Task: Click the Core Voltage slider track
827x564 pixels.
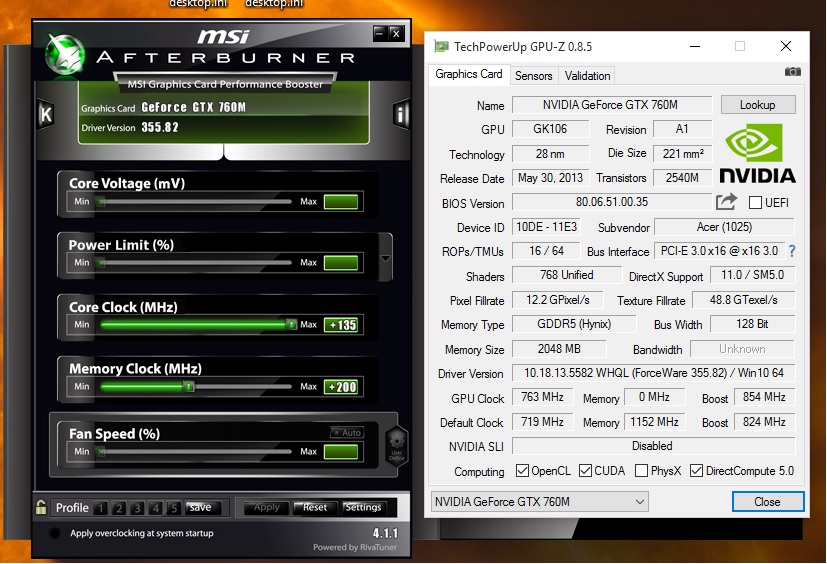Action: 195,202
